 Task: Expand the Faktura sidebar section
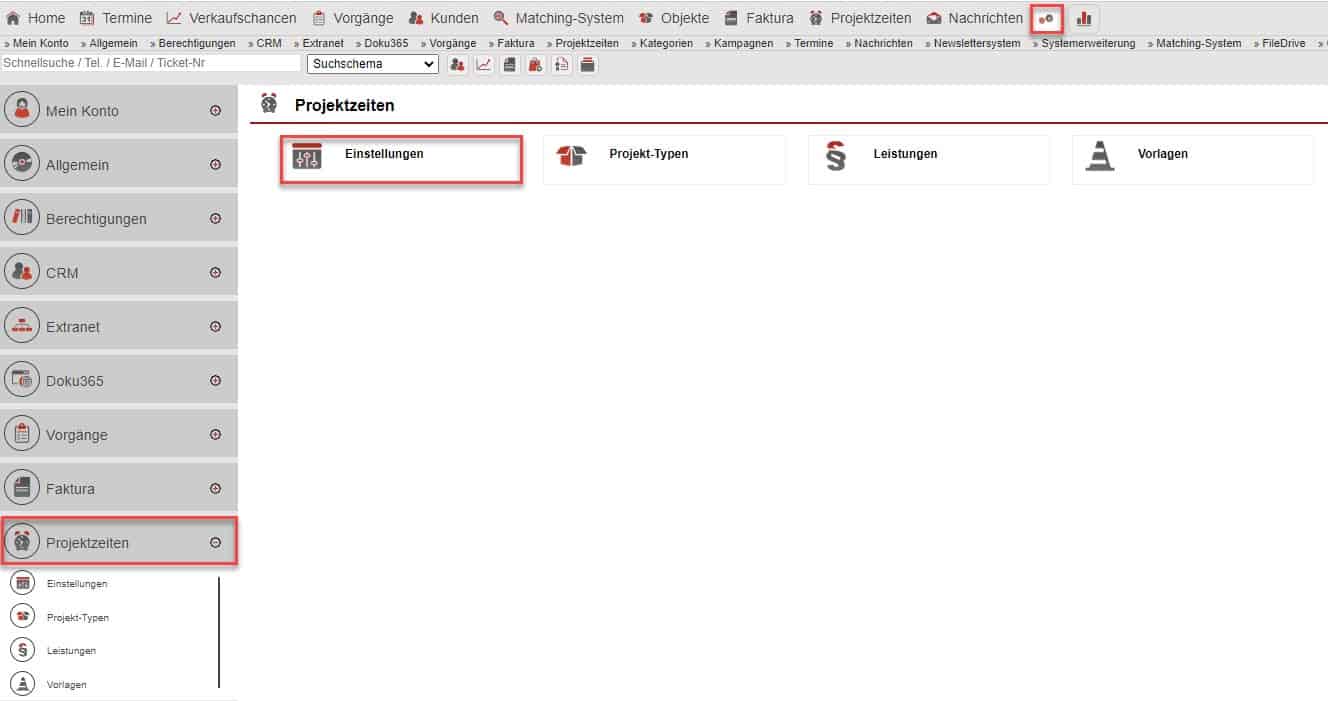(x=215, y=489)
